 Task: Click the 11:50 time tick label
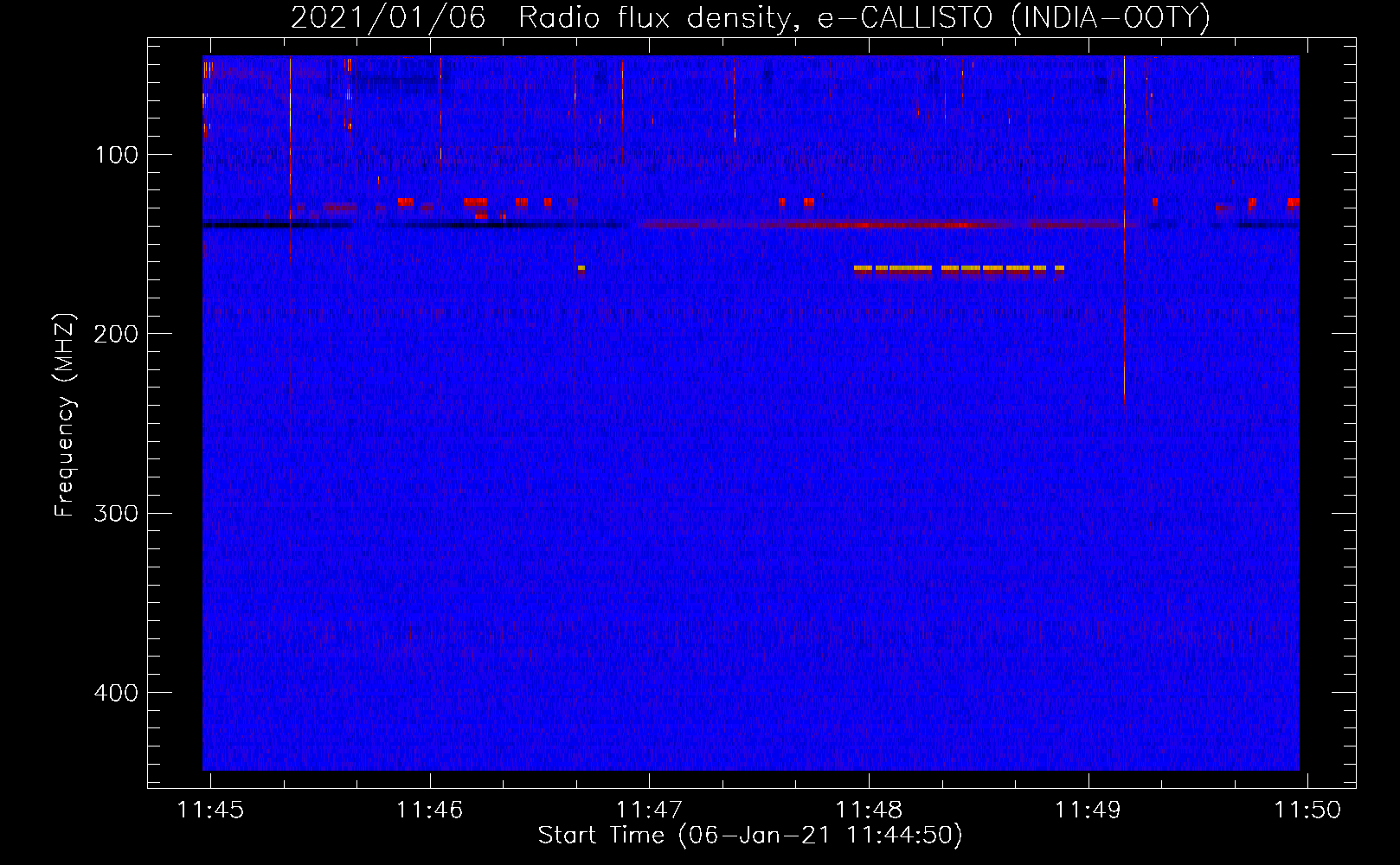(1307, 811)
